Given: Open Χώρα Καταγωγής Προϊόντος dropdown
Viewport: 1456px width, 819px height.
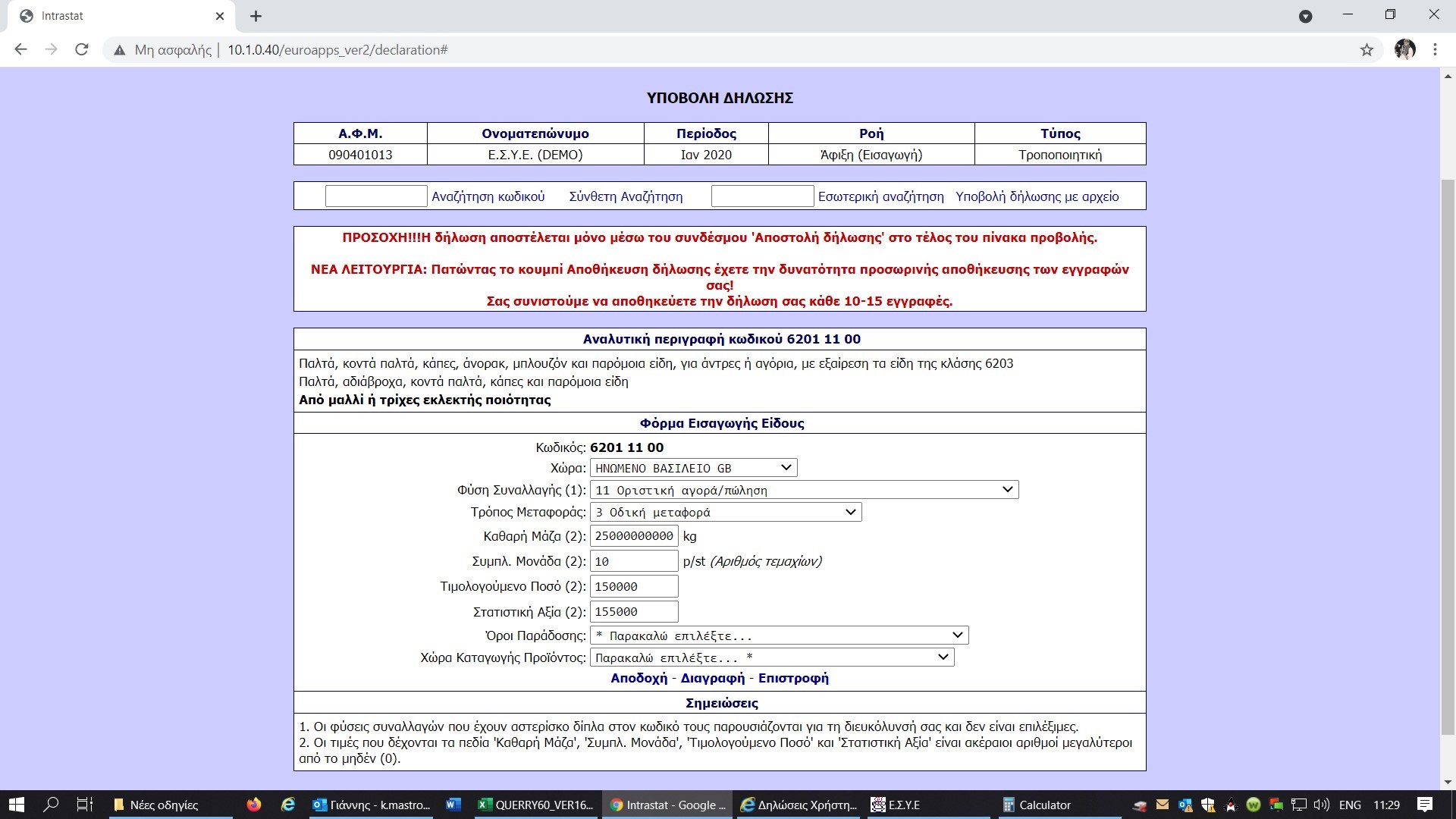Looking at the screenshot, I should click(x=771, y=657).
